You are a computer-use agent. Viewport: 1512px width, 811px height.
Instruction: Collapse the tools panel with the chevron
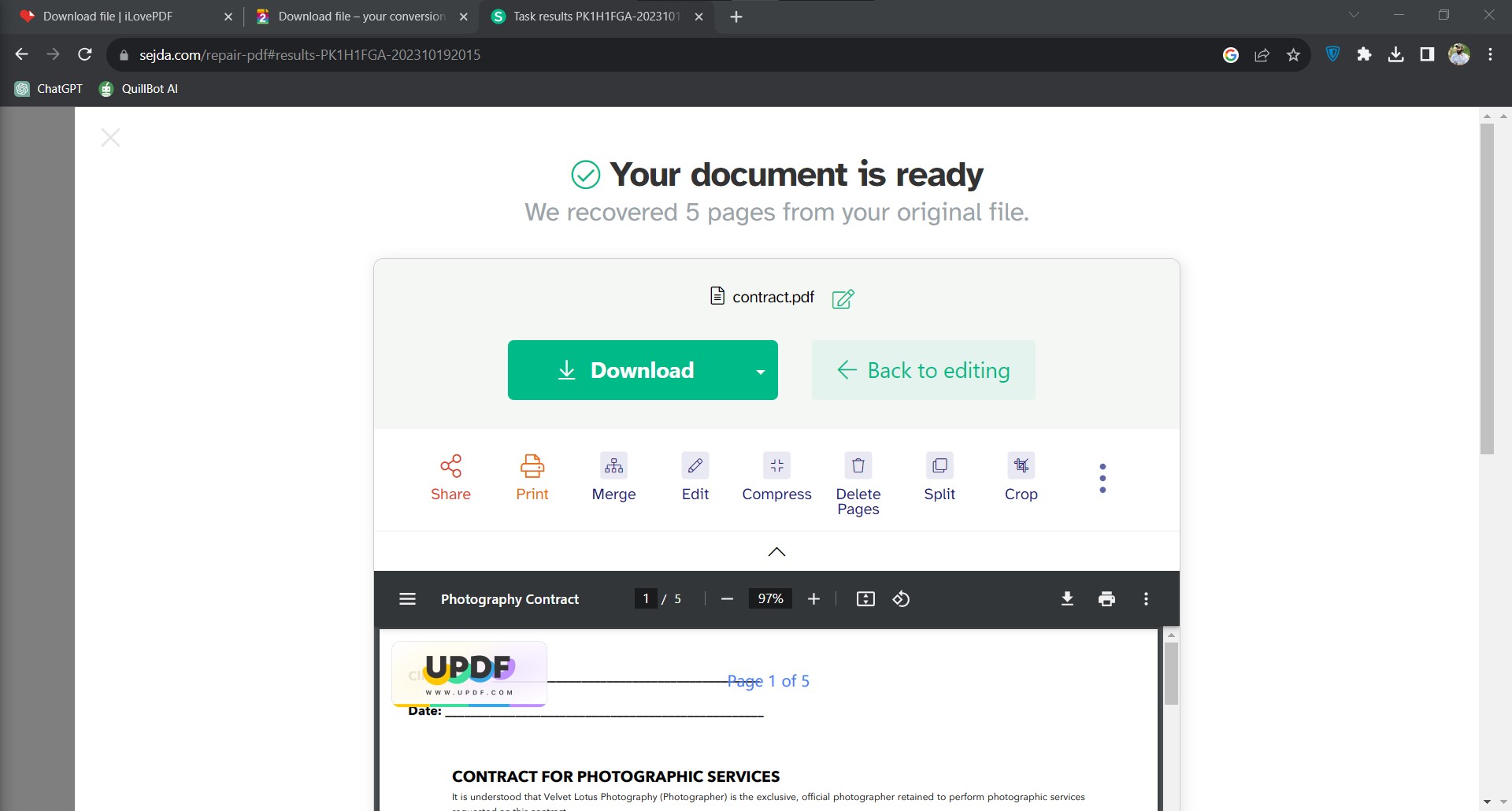[776, 551]
